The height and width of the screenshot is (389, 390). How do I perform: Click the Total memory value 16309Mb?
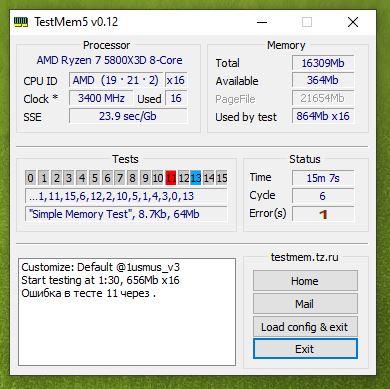coord(323,63)
